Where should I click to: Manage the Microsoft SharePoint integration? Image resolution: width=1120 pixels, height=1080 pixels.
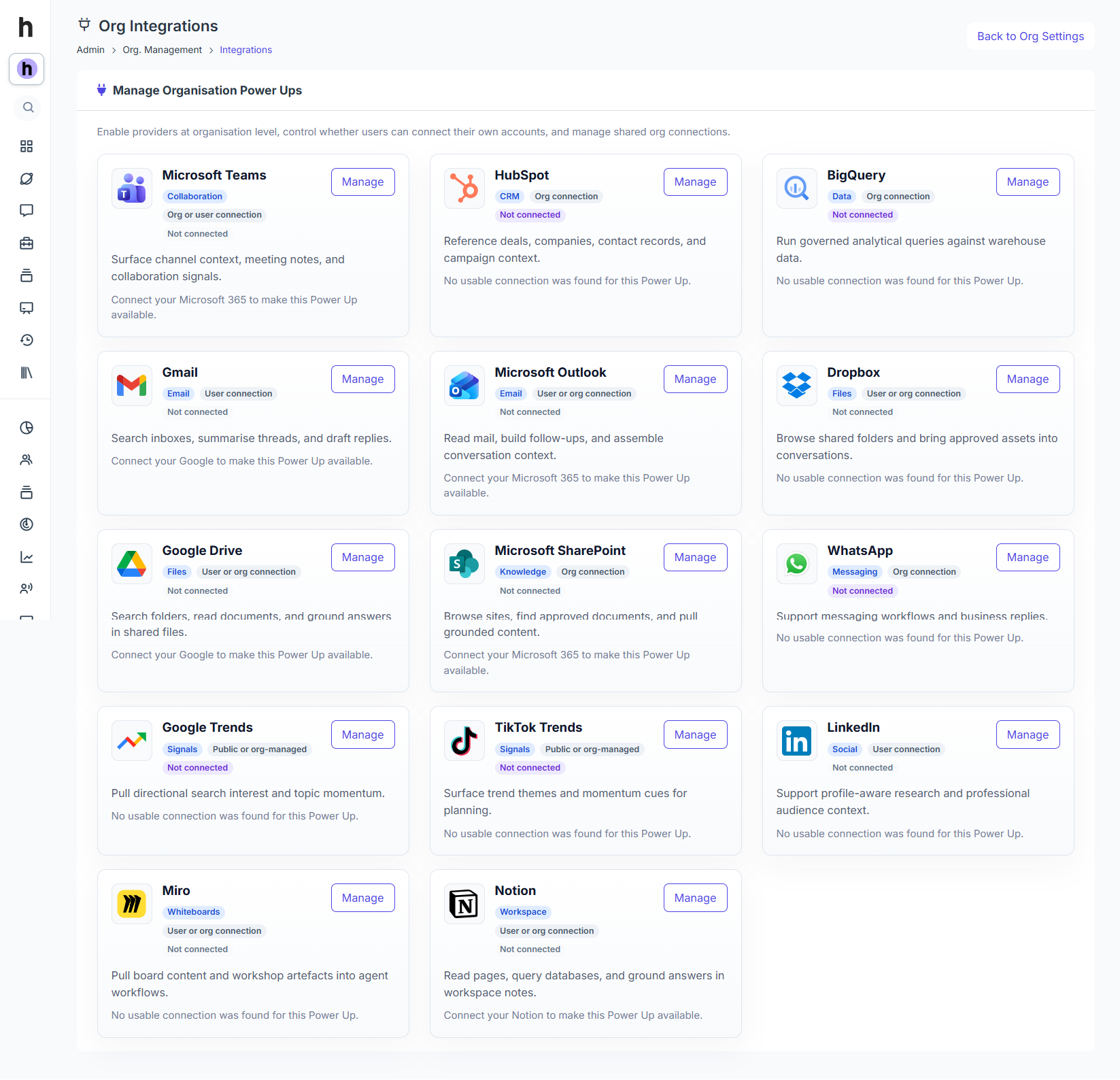tap(696, 557)
